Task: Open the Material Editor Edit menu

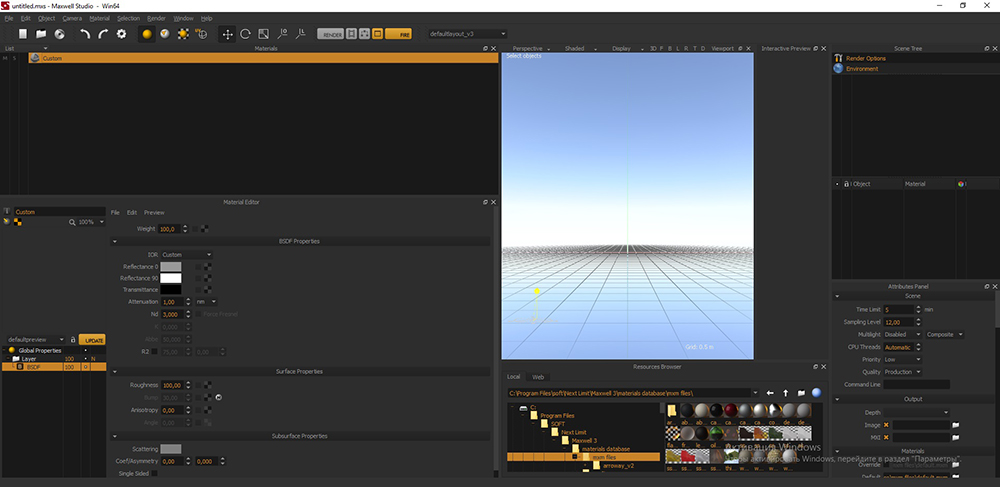Action: click(x=132, y=212)
